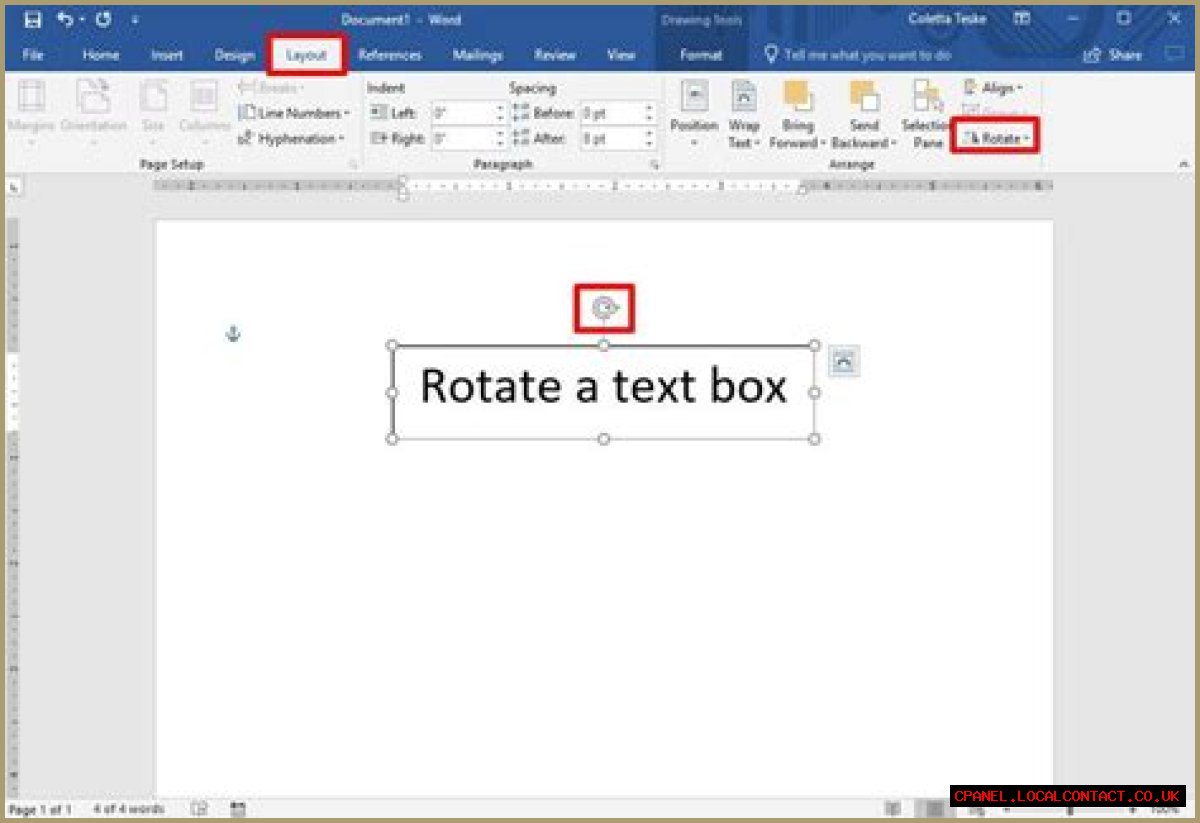Click the Undo arrow in the quick access toolbar

coord(66,19)
